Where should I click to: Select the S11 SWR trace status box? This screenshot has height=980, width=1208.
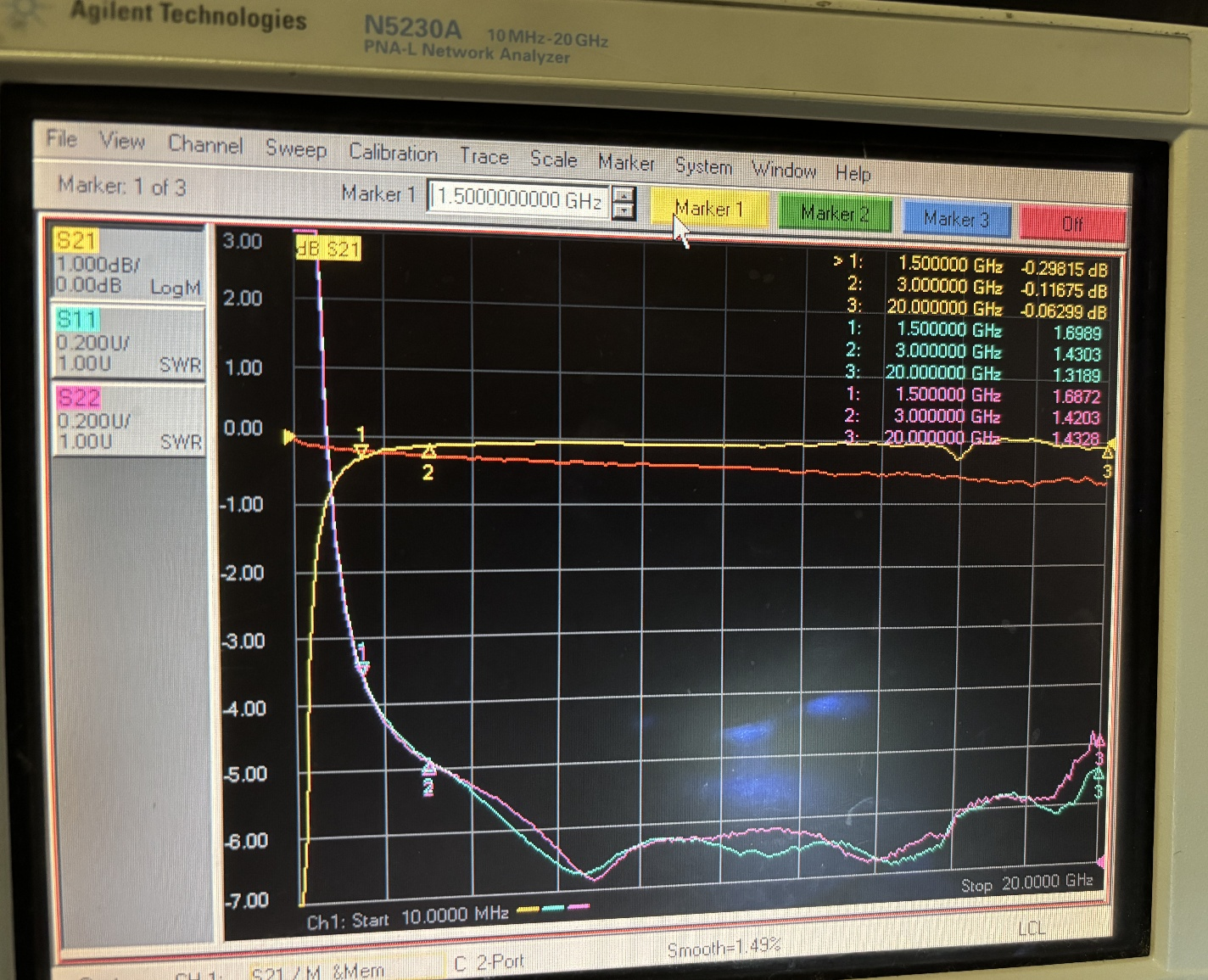click(128, 342)
